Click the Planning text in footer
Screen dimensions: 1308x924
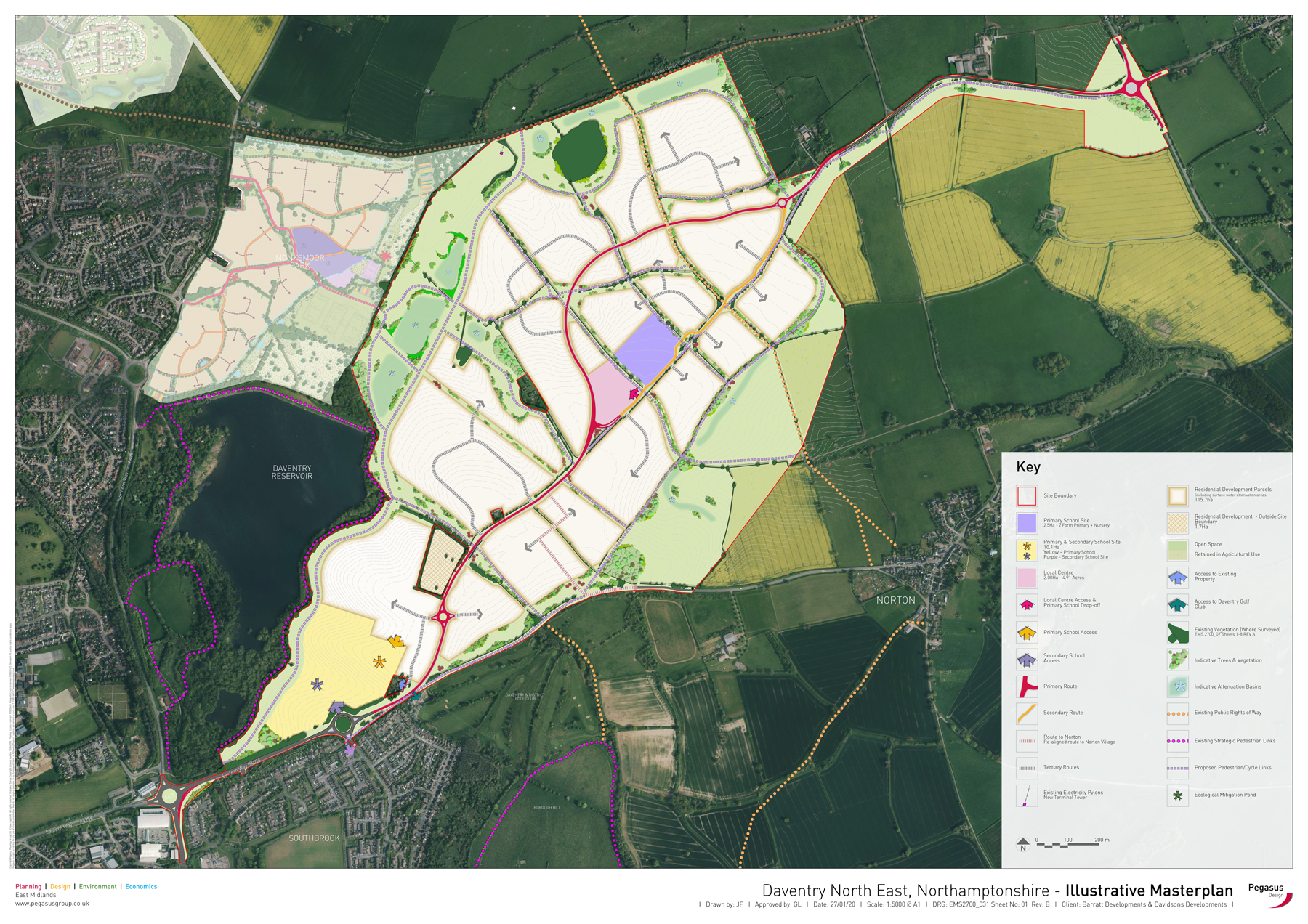coord(28,886)
